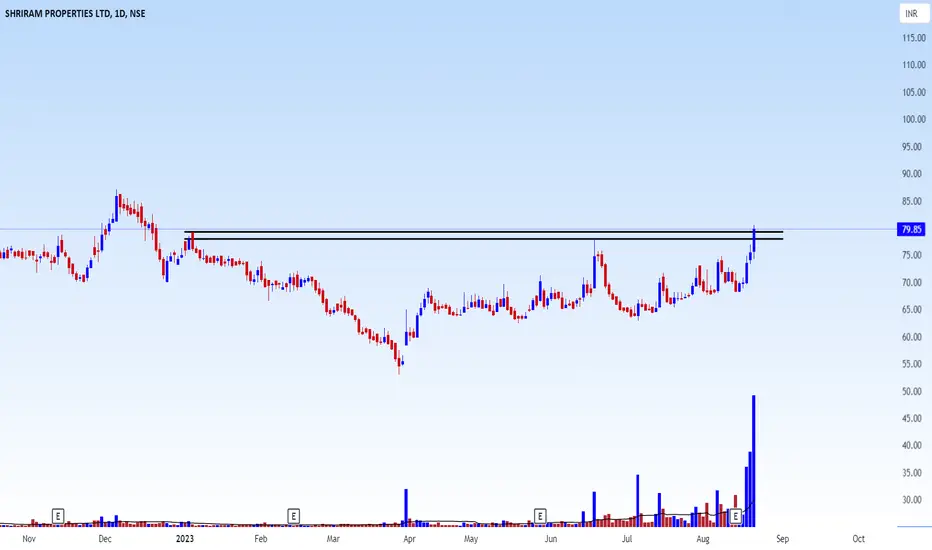Open the earnings marker before June

point(540,516)
